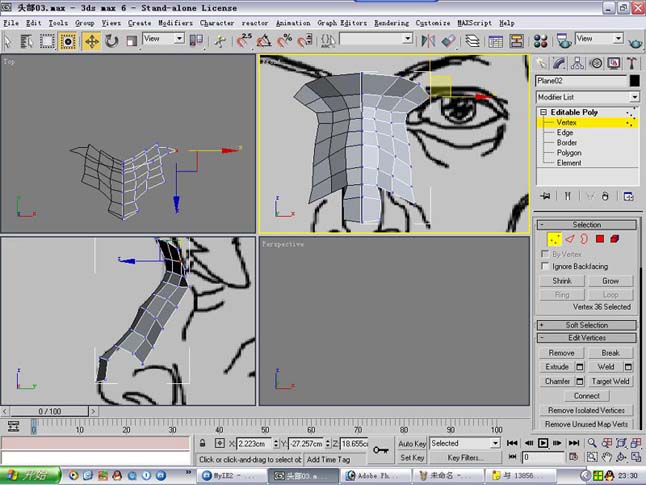Collapse the Selection rollout
This screenshot has height=485, width=646.
coord(587,225)
